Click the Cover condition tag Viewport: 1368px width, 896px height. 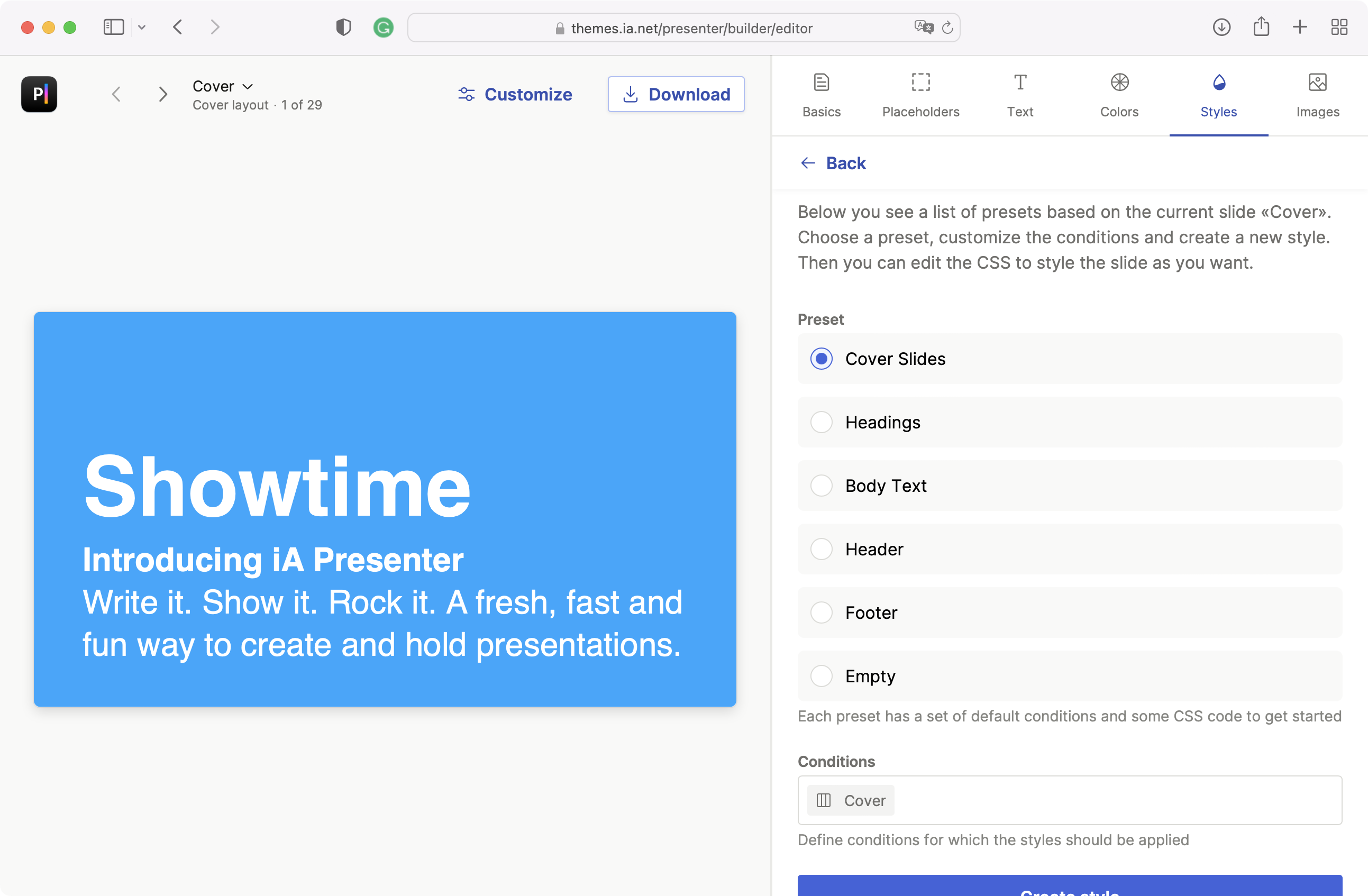click(851, 800)
